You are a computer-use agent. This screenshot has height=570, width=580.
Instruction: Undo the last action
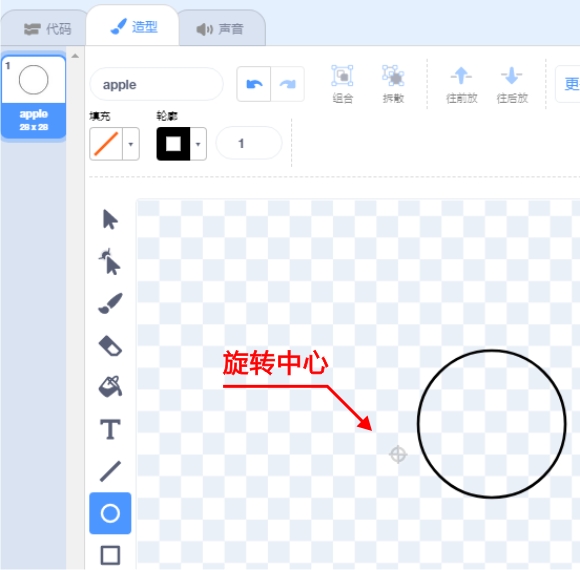coord(254,84)
